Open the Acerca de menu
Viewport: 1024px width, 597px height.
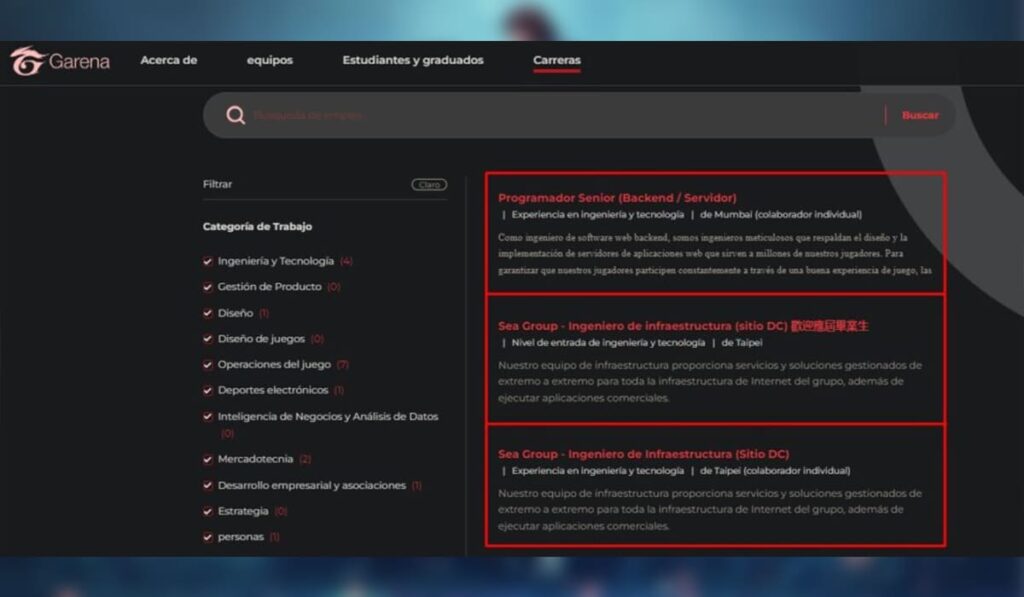(168, 60)
